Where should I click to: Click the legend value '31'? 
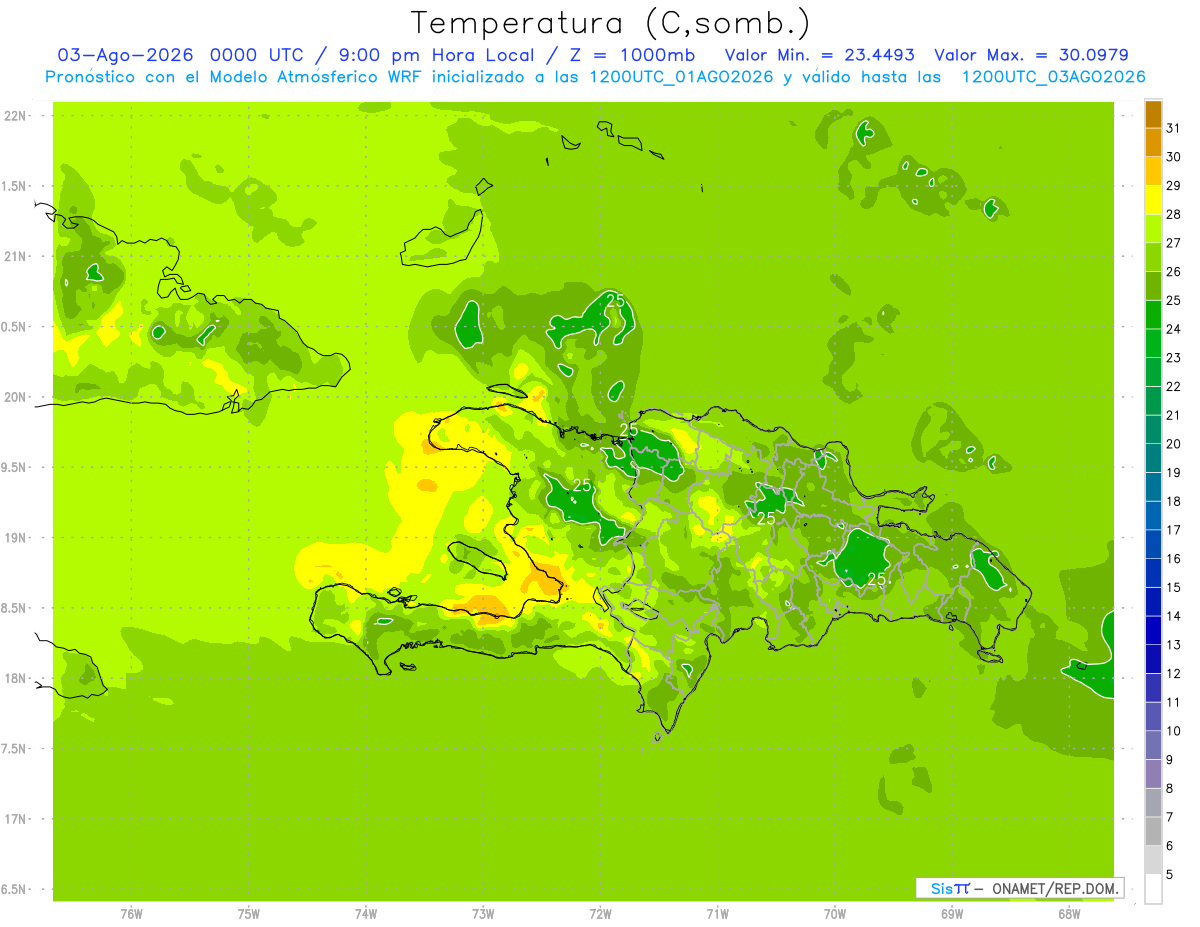1174,128
